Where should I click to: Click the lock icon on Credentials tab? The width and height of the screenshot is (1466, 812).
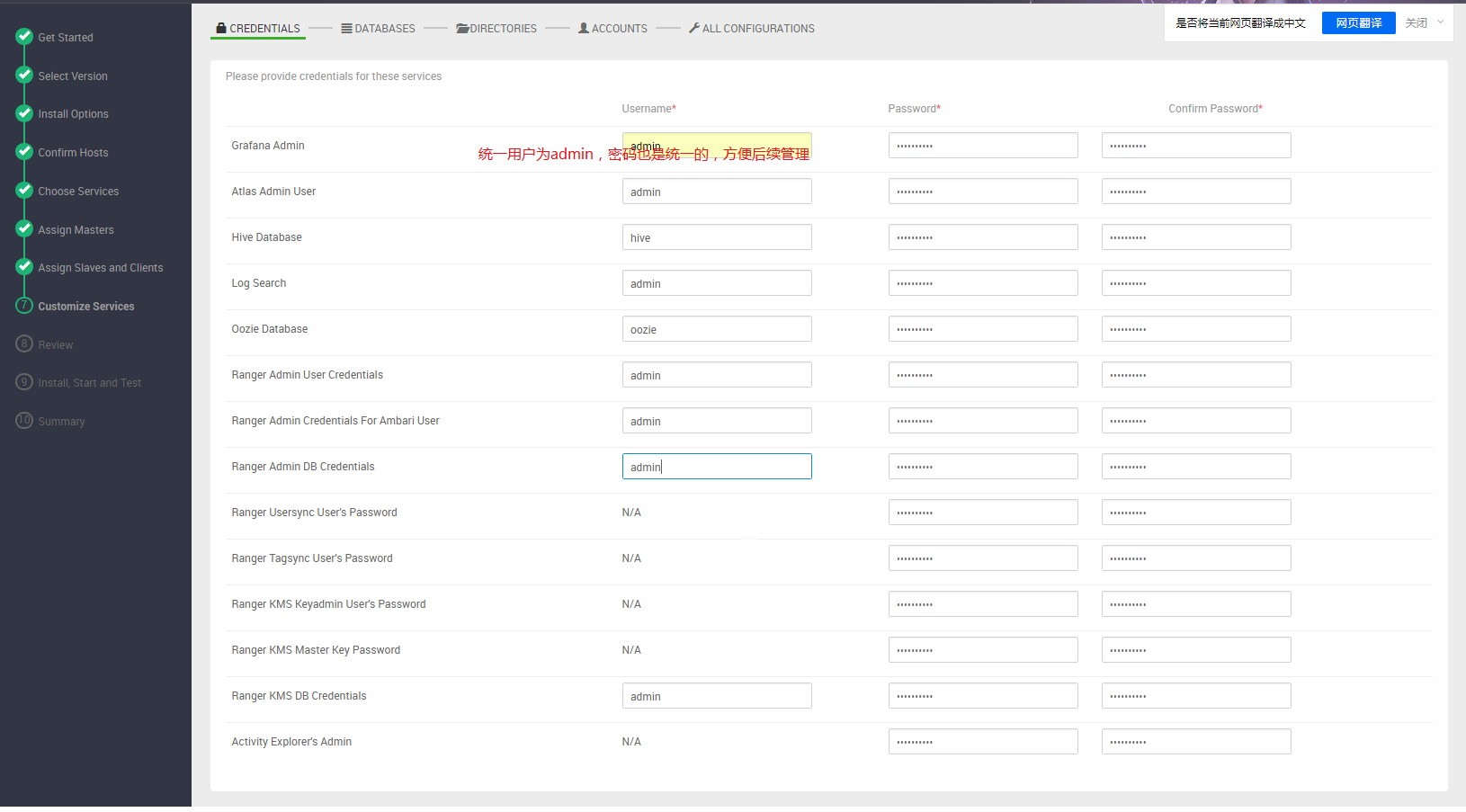tap(221, 28)
